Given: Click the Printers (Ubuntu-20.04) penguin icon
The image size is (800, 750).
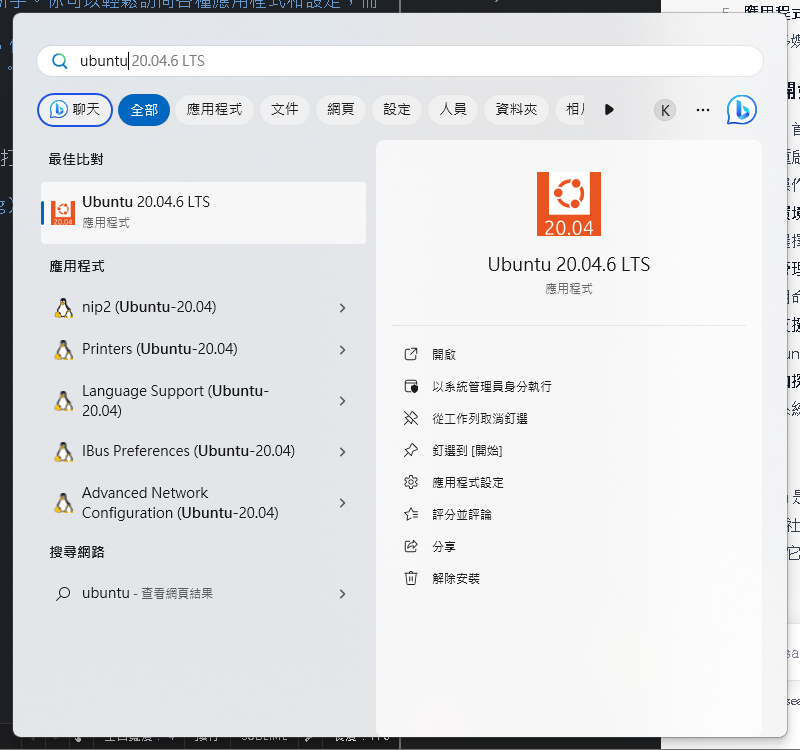Looking at the screenshot, I should click(x=63, y=350).
